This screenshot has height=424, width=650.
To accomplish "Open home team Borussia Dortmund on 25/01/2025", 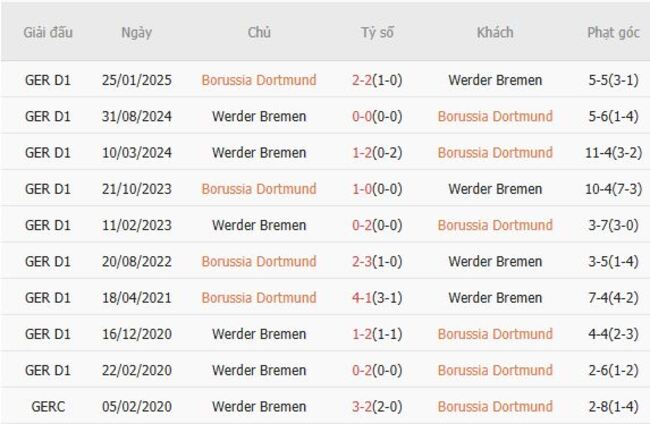I will (258, 80).
